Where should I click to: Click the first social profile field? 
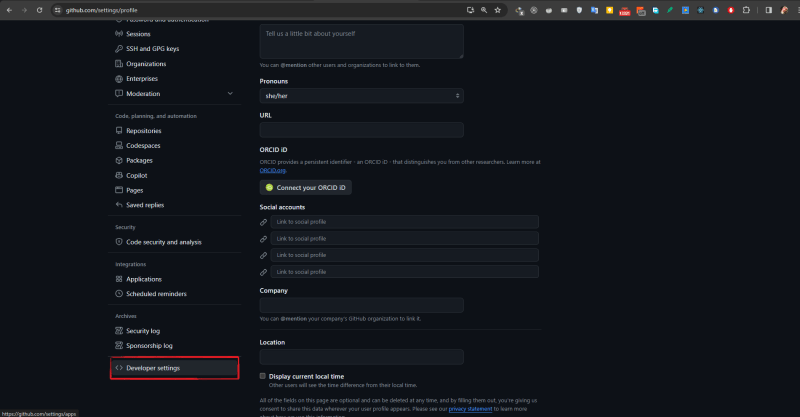[405, 222]
